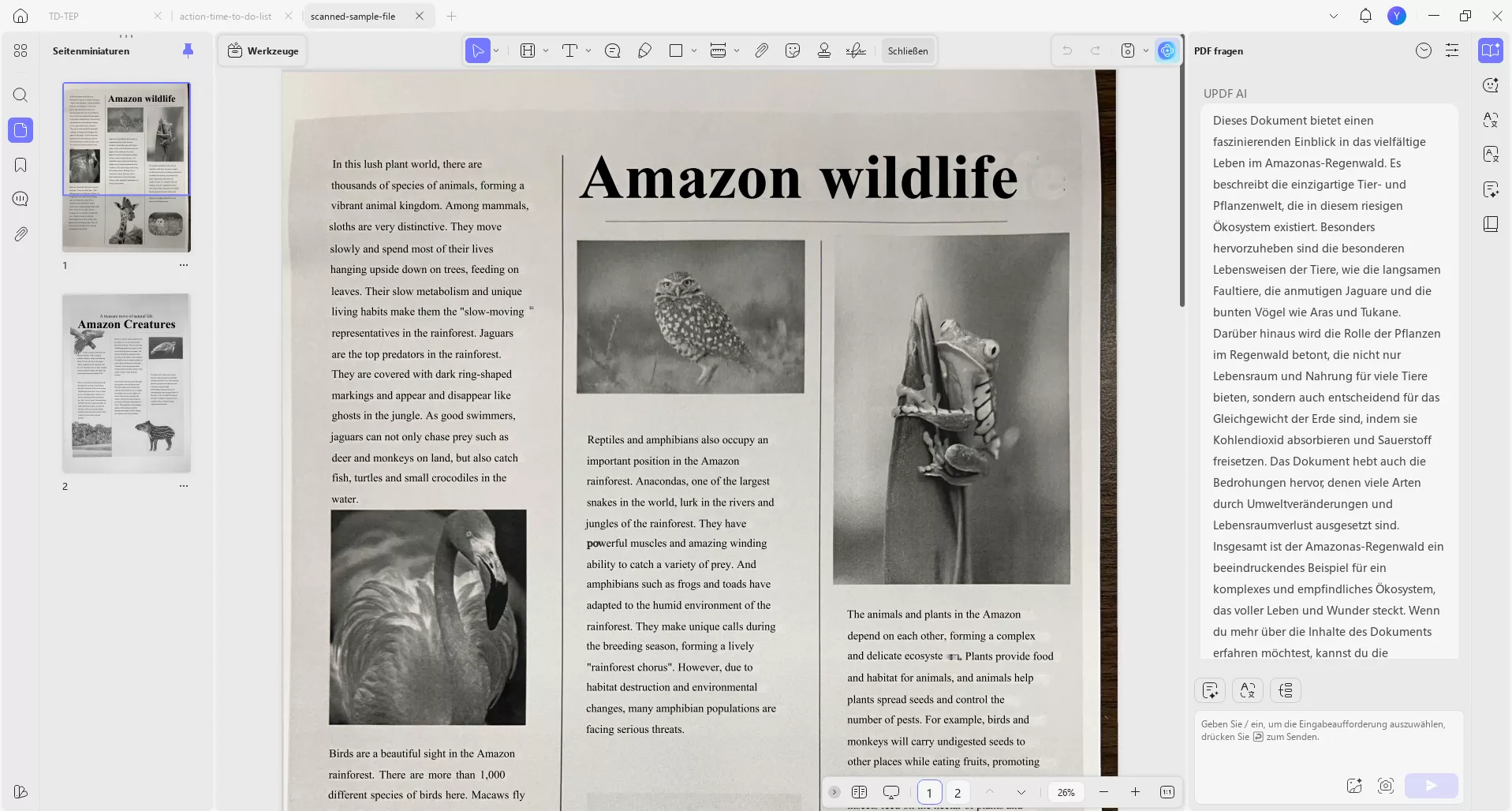Viewport: 1512px width, 811px height.
Task: Send the AI prompt
Action: click(x=1432, y=786)
